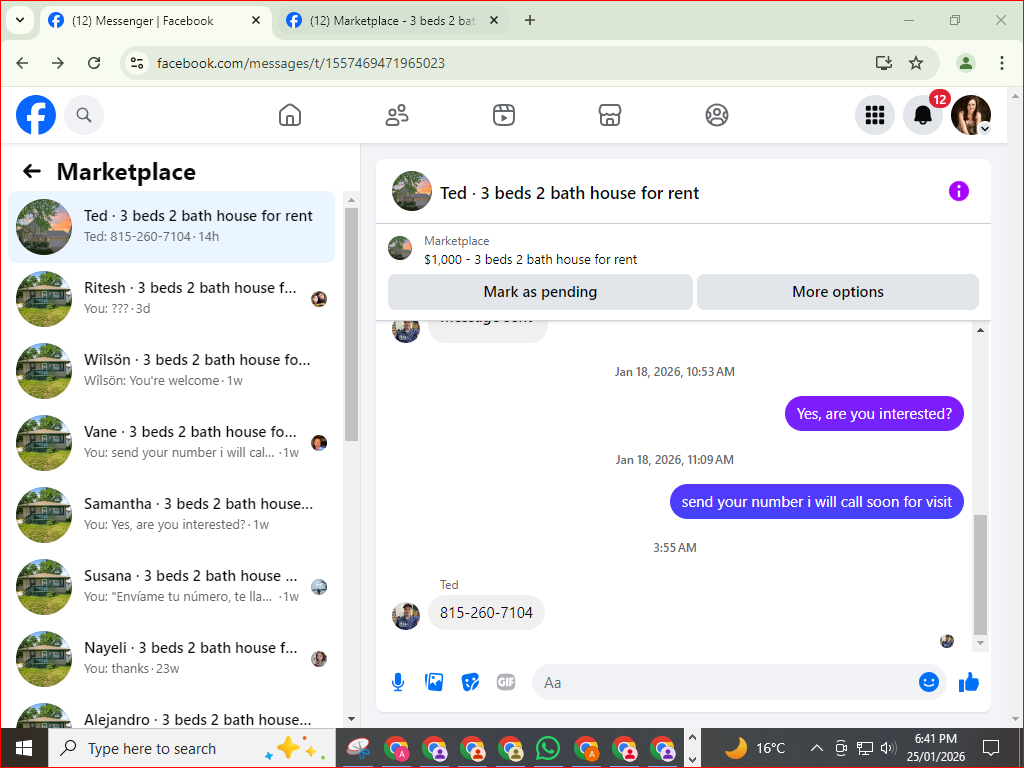This screenshot has width=1024, height=768.
Task: Click the conversation list scrollbar thumb
Action: pyautogui.click(x=351, y=324)
